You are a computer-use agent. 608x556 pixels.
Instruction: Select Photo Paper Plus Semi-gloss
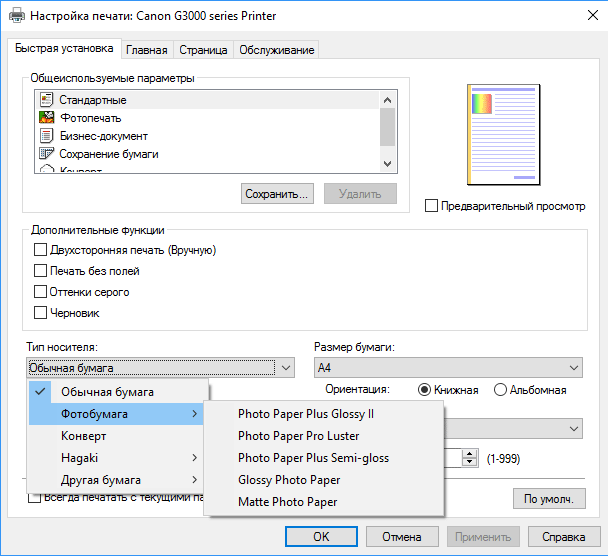tap(324, 458)
